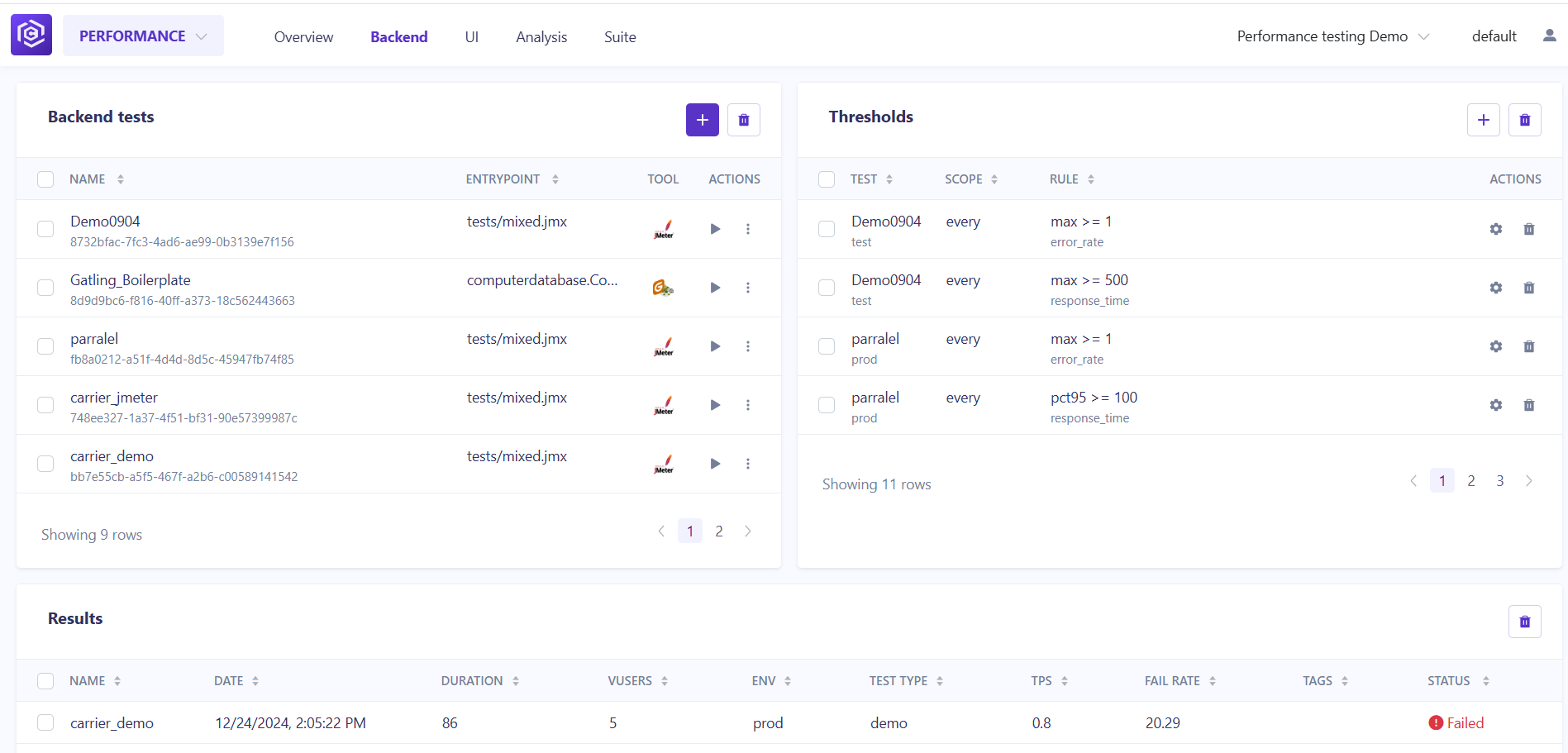Check the Gatling_Boilerplate test row
The height and width of the screenshot is (753, 1568).
pyautogui.click(x=45, y=288)
